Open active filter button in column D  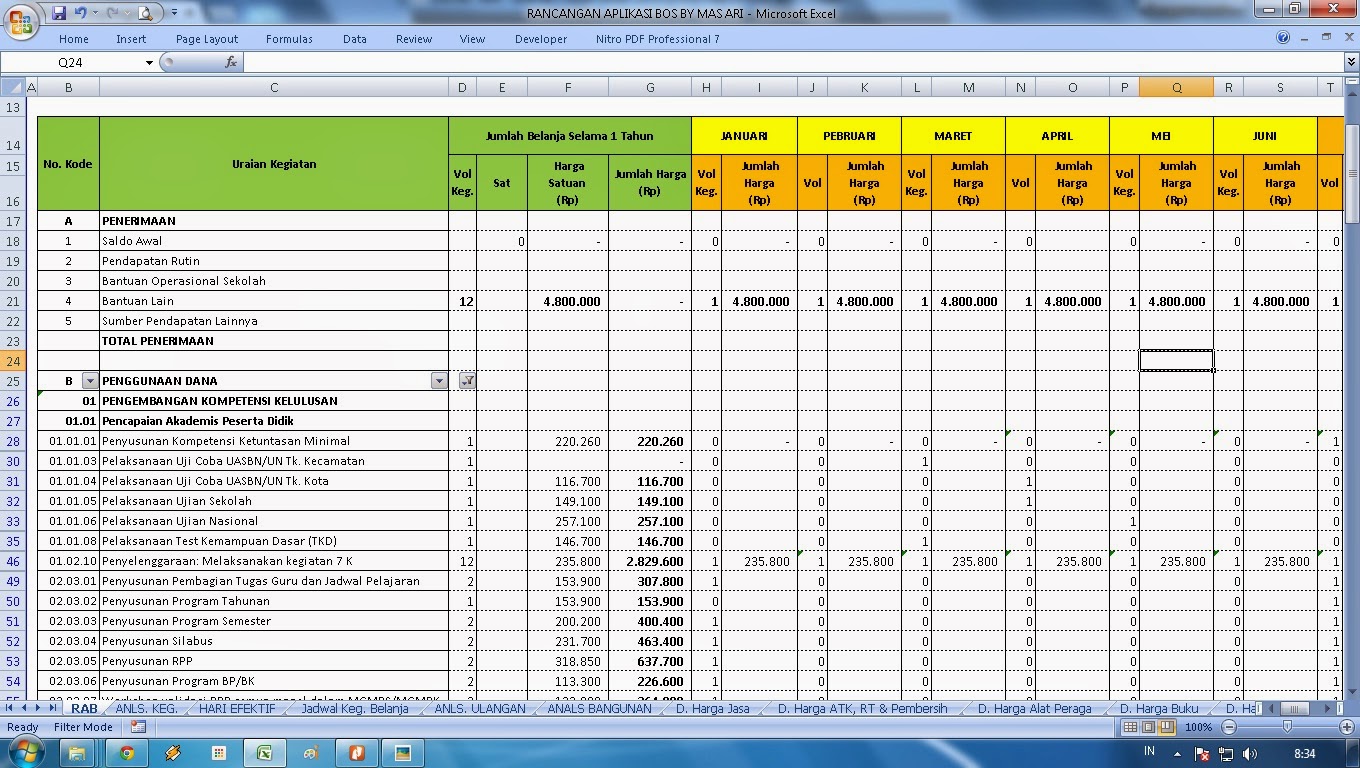coord(467,381)
